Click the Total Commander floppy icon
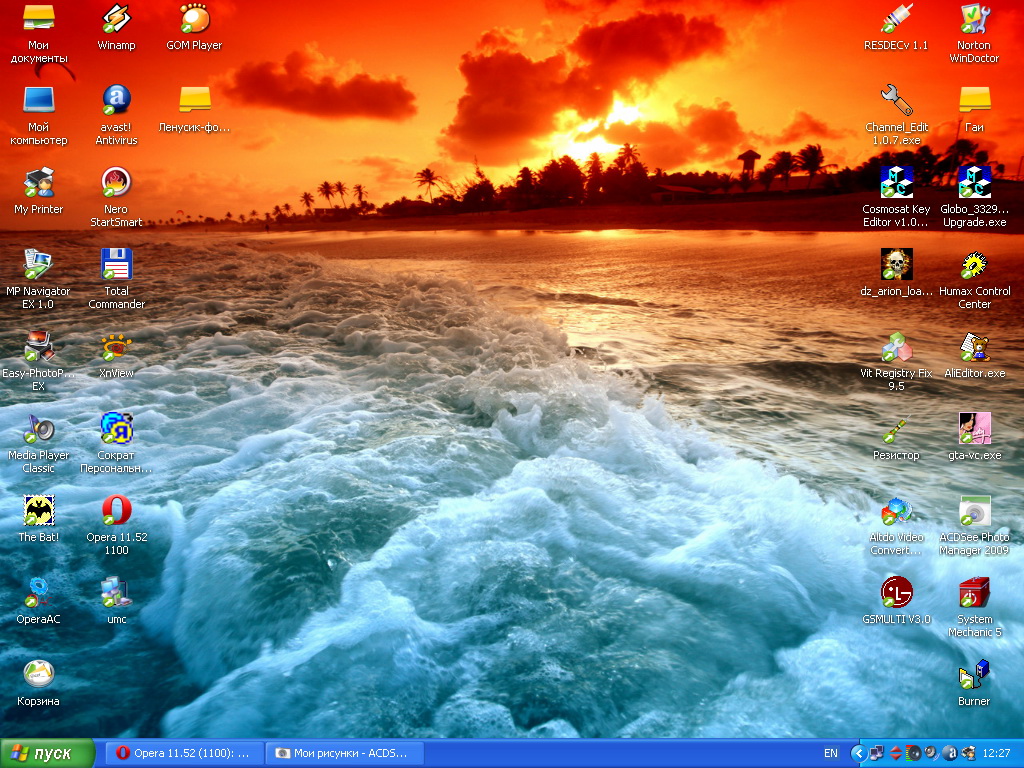The image size is (1024, 768). pos(116,264)
